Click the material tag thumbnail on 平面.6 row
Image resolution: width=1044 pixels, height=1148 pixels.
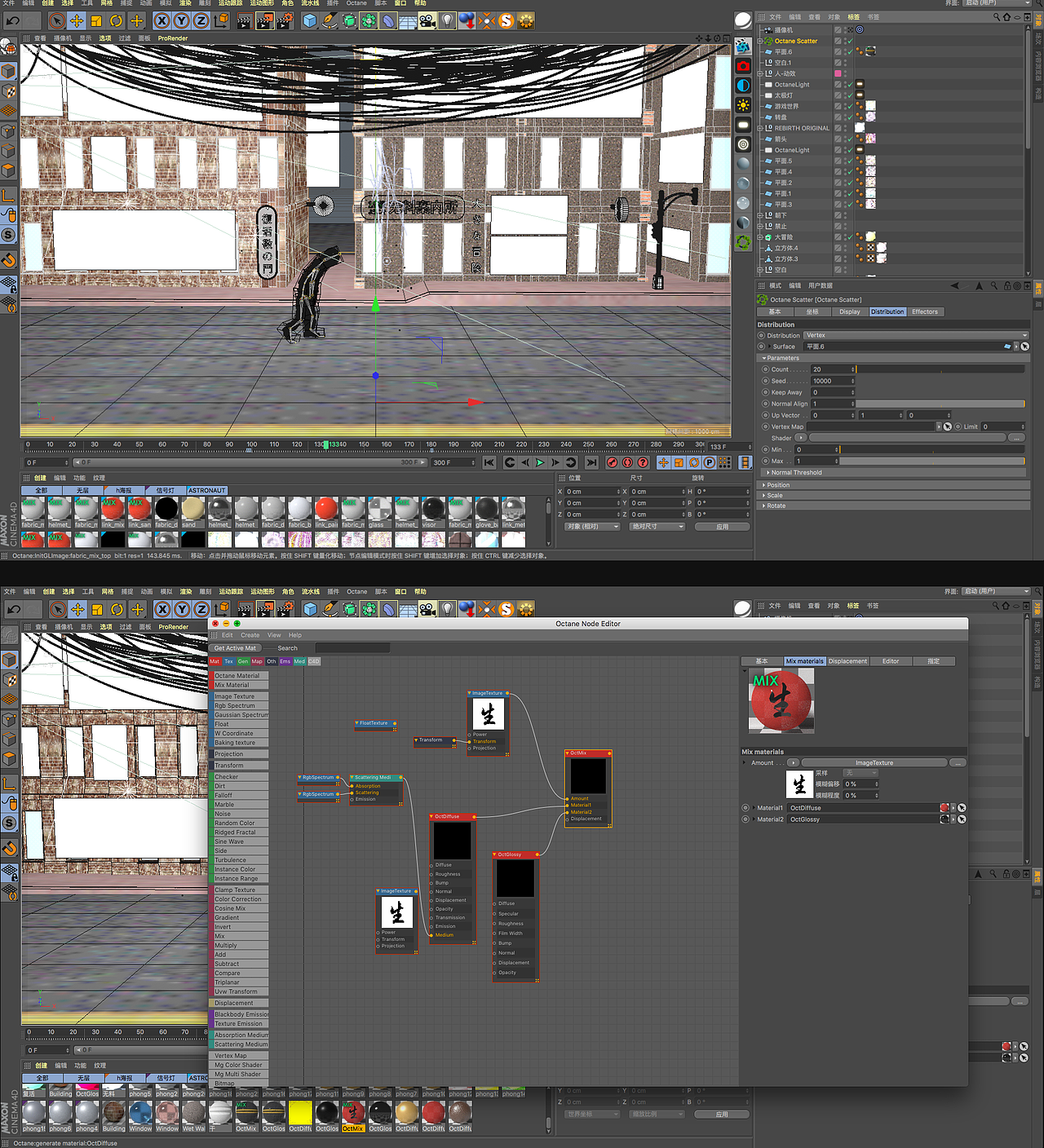870,51
